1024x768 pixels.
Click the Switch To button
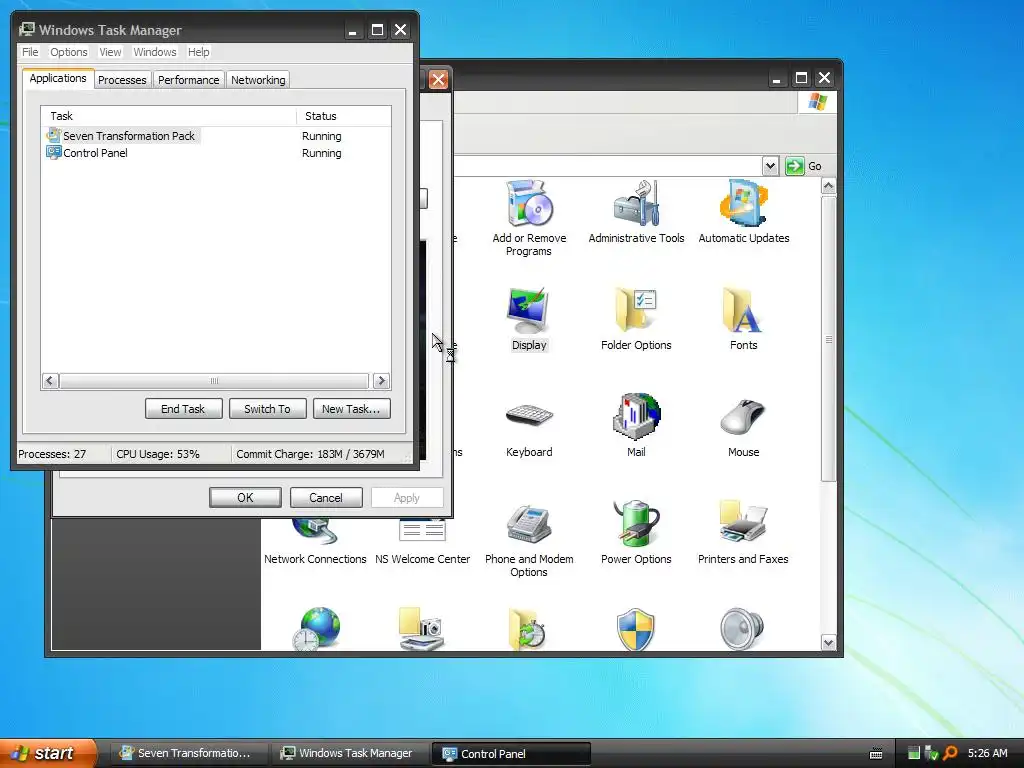[x=267, y=409]
